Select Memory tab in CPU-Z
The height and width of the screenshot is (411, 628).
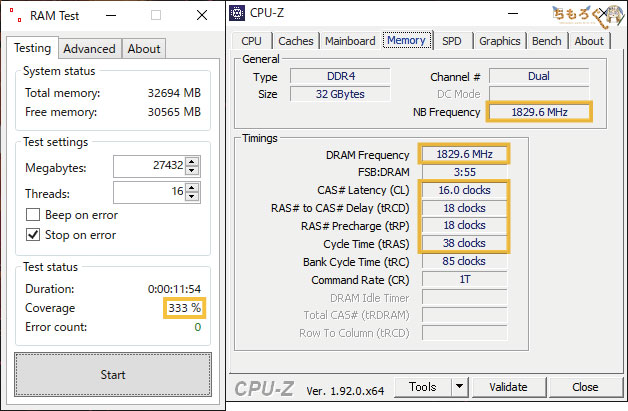[x=406, y=40]
